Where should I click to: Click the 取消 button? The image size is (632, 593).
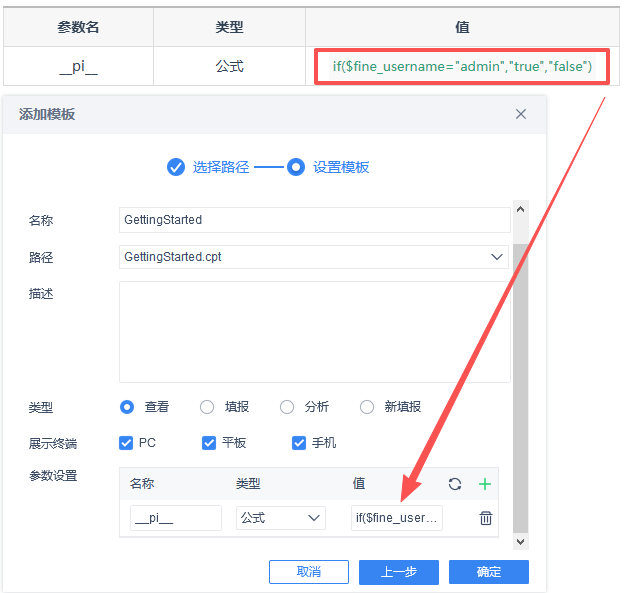(x=309, y=572)
